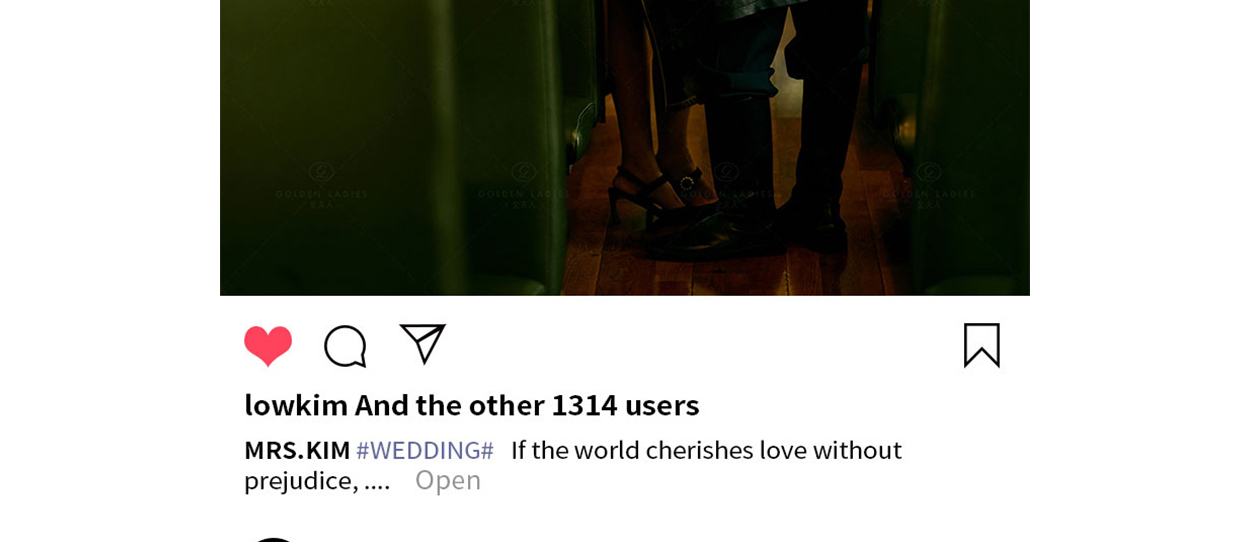The height and width of the screenshot is (542, 1250).
Task: Open the MRS.KIM profile from the caption
Action: [297, 450]
